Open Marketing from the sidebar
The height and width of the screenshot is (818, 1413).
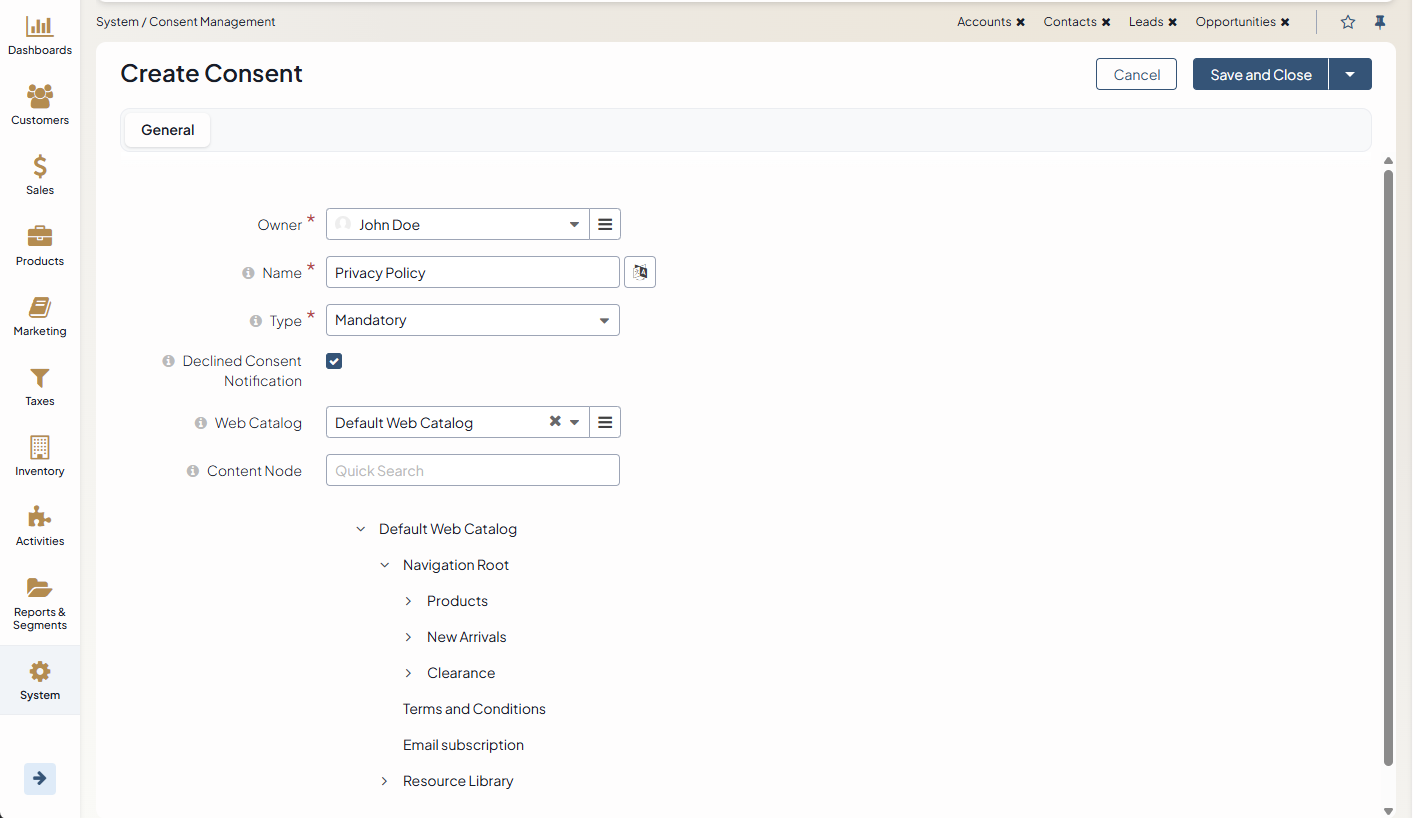tap(40, 308)
